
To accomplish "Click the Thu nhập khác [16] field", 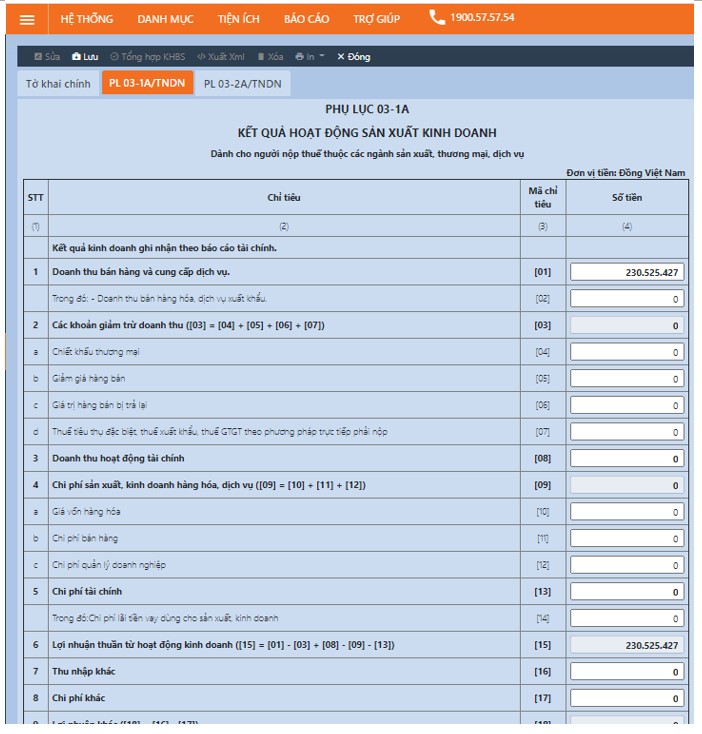I will 627,672.
